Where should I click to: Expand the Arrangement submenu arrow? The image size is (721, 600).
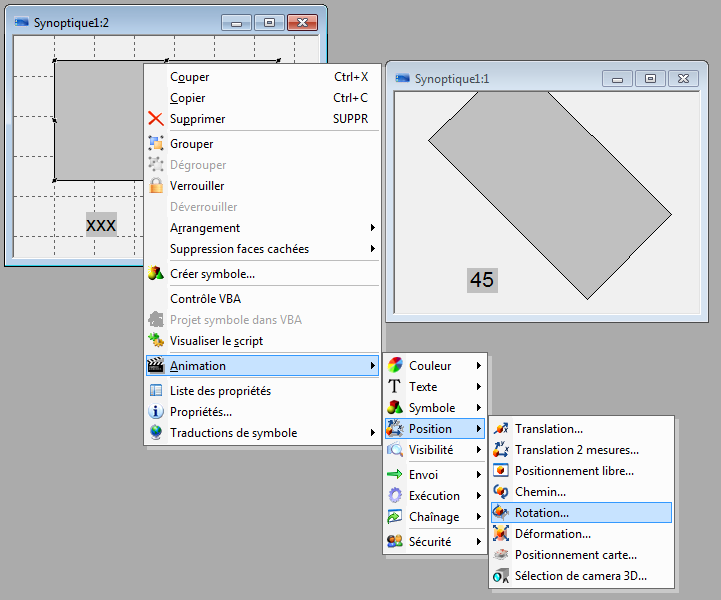tap(373, 228)
